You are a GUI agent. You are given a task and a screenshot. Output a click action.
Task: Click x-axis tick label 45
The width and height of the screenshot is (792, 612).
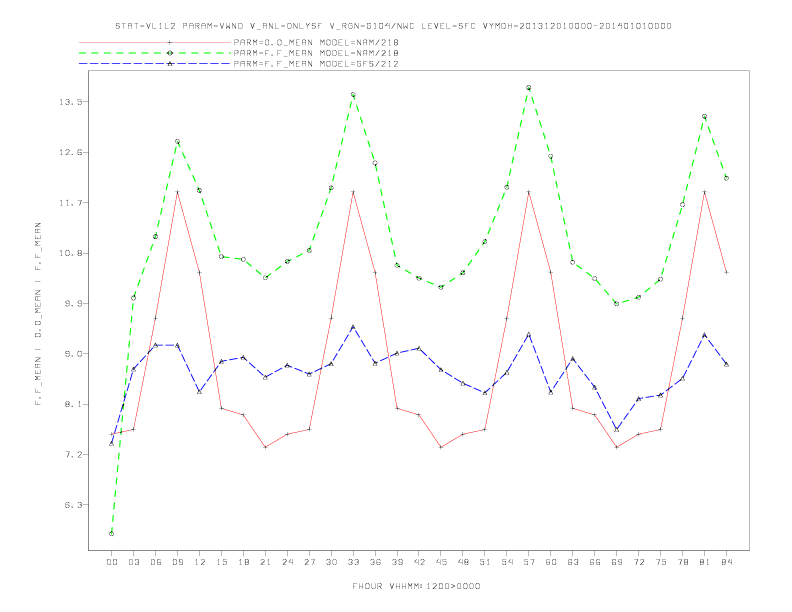coord(441,562)
